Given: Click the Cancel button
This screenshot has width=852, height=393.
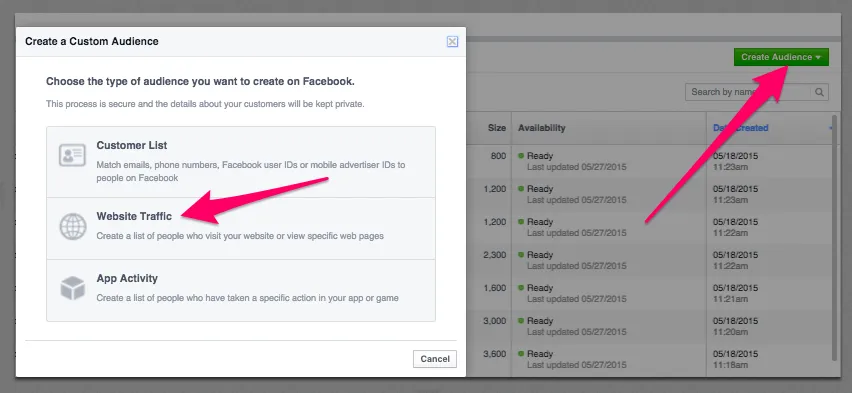Looking at the screenshot, I should tap(435, 359).
